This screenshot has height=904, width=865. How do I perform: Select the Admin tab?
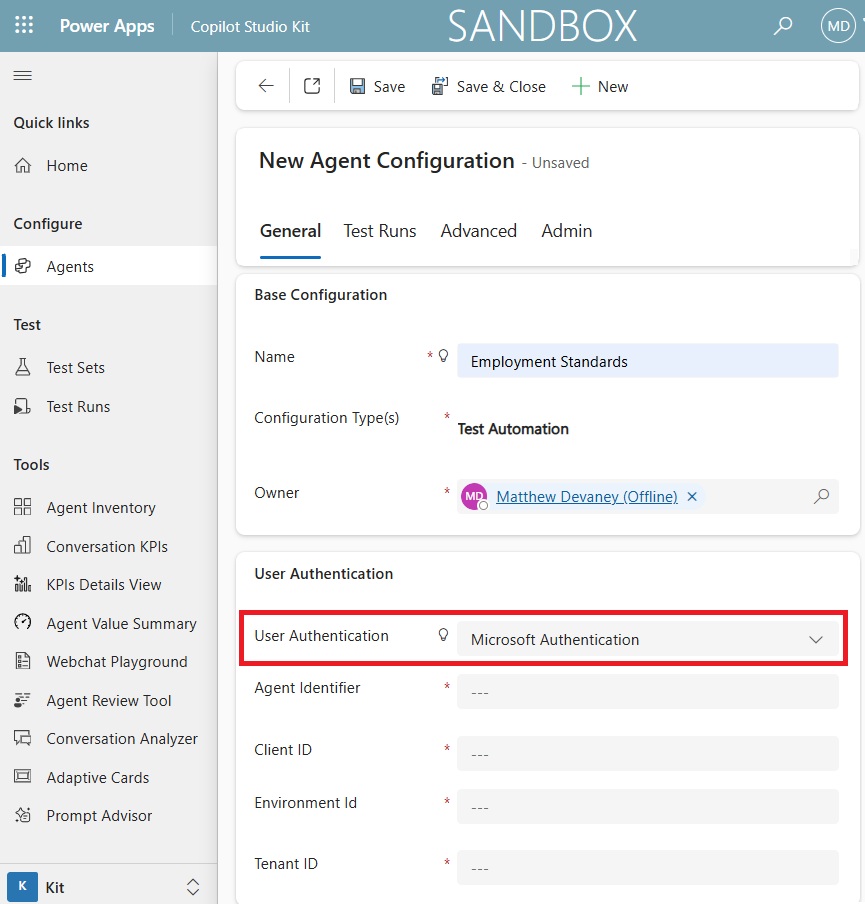coord(567,231)
